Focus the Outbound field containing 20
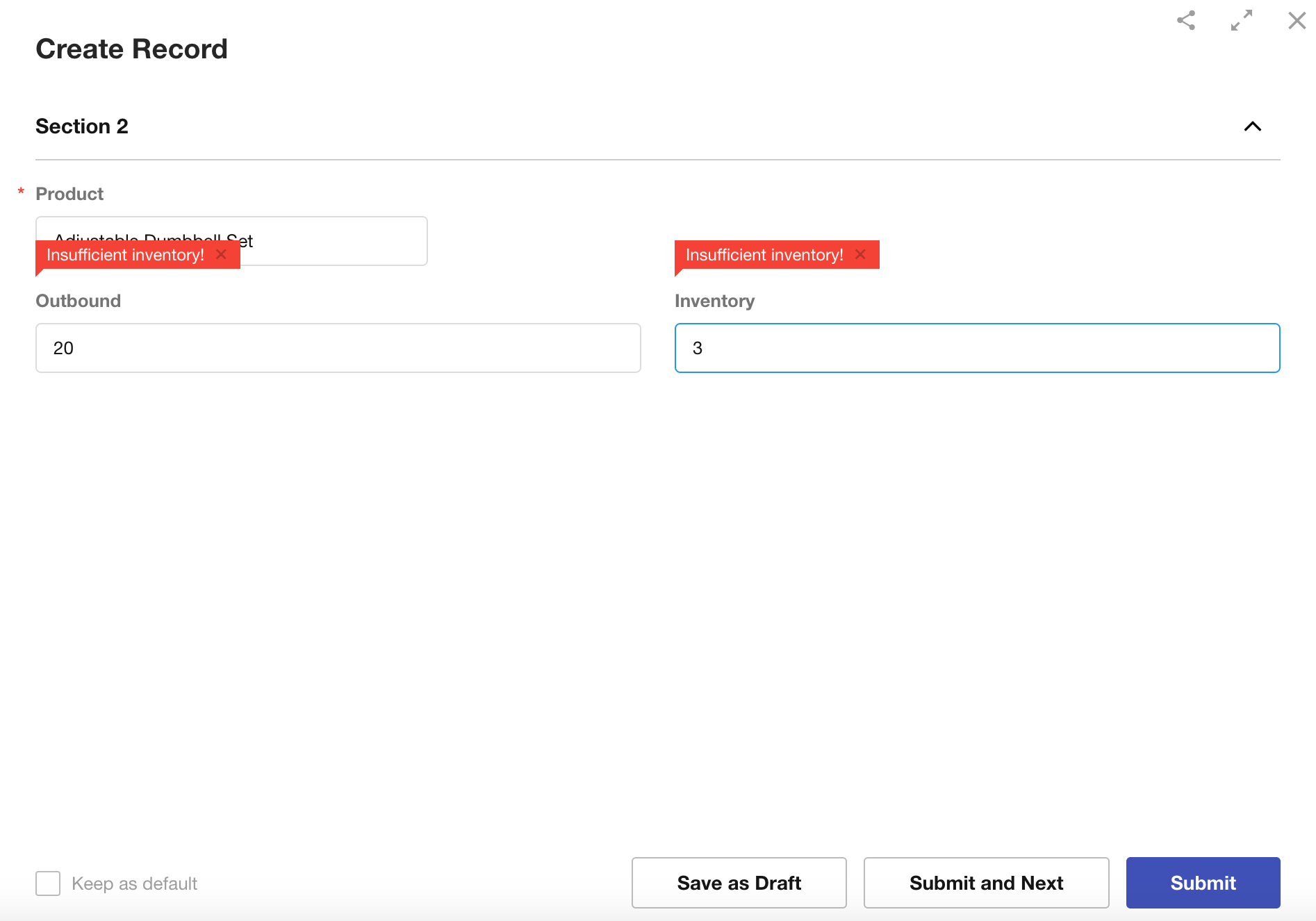 click(x=338, y=348)
